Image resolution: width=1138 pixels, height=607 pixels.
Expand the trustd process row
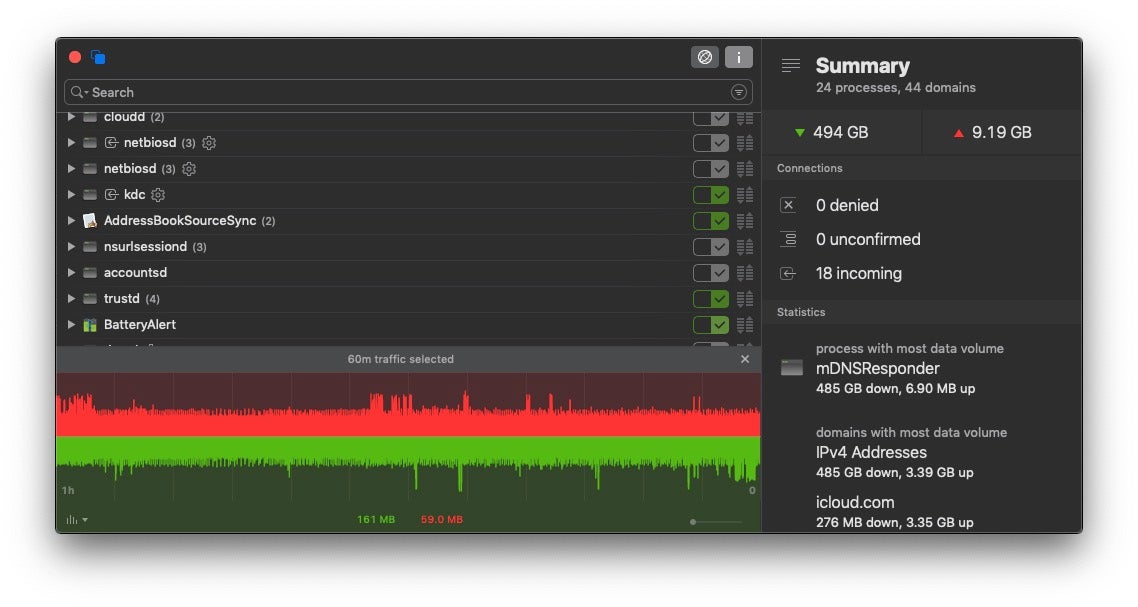[71, 299]
